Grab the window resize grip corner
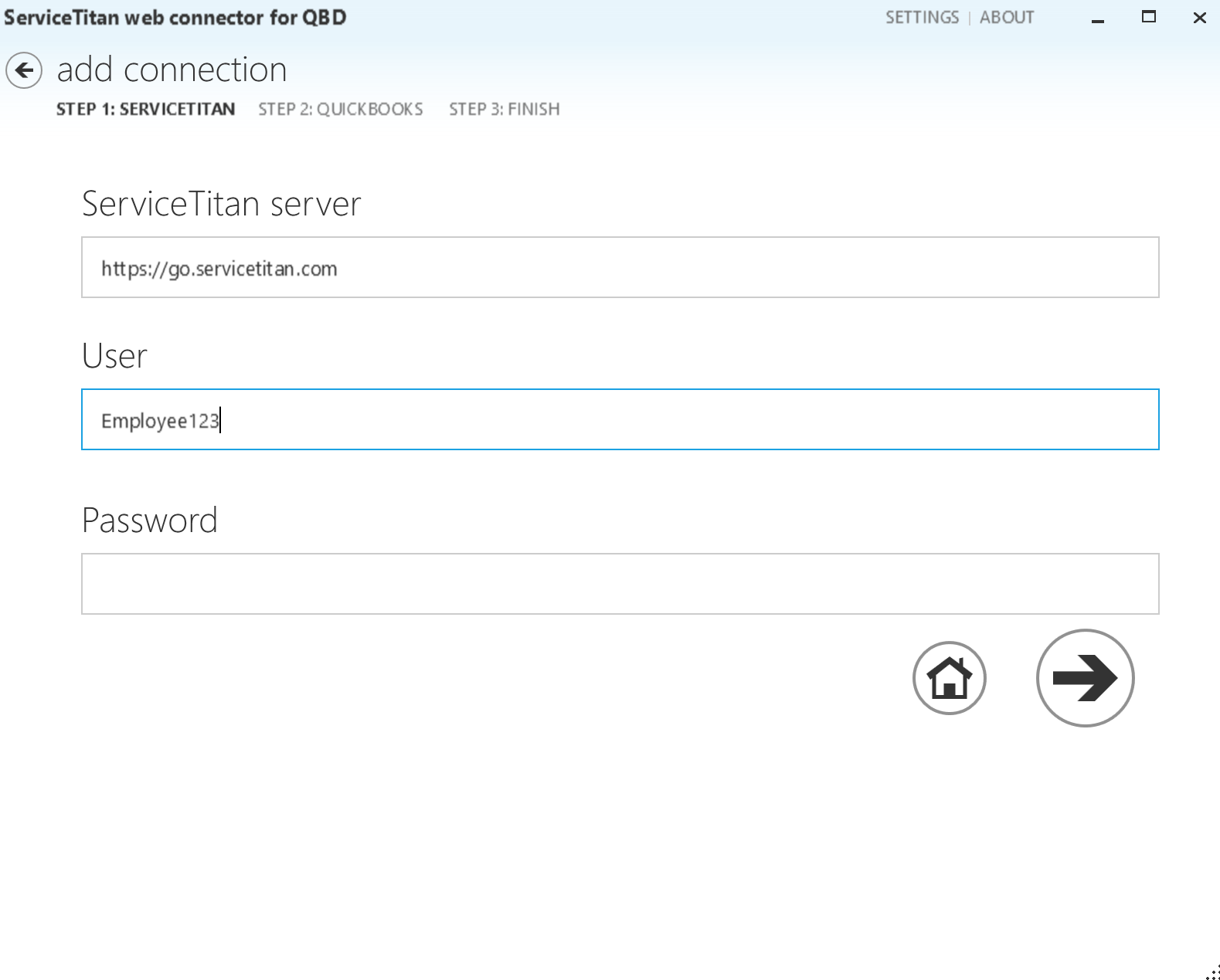The height and width of the screenshot is (980, 1220). point(1212,972)
